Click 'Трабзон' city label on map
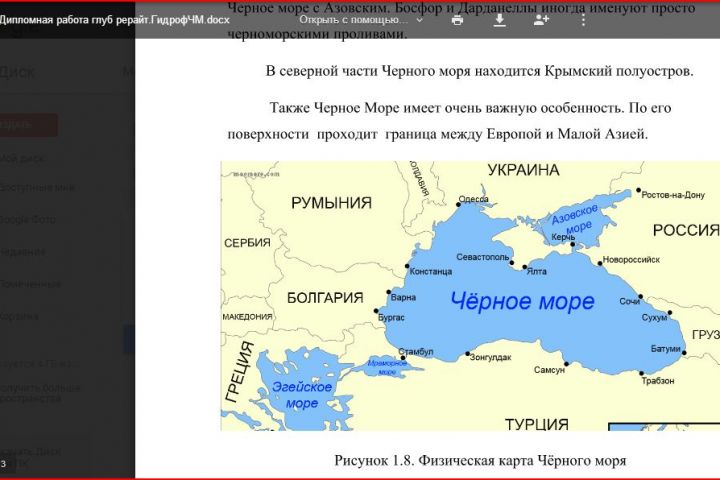The image size is (720, 480). [x=658, y=381]
